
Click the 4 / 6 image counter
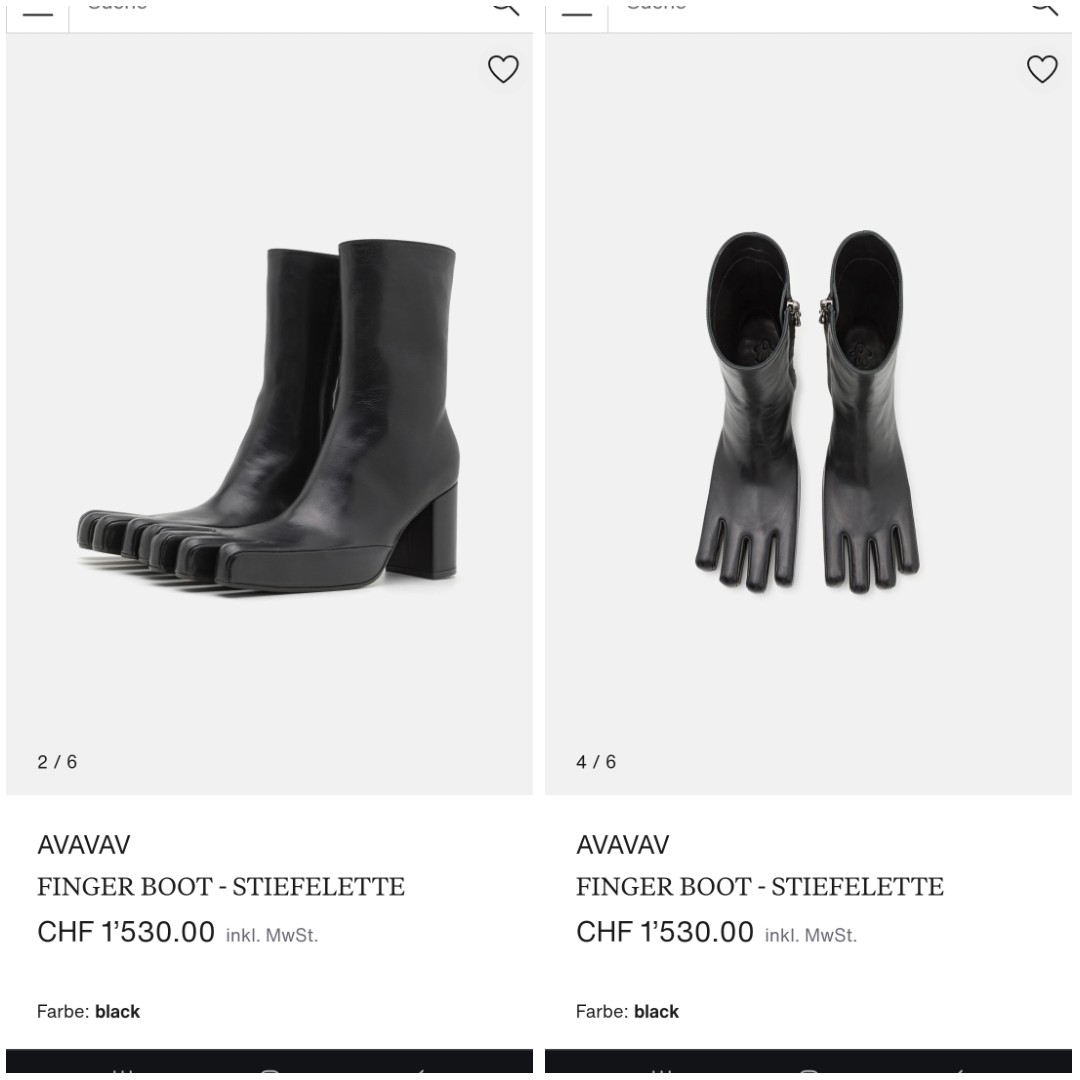point(596,762)
